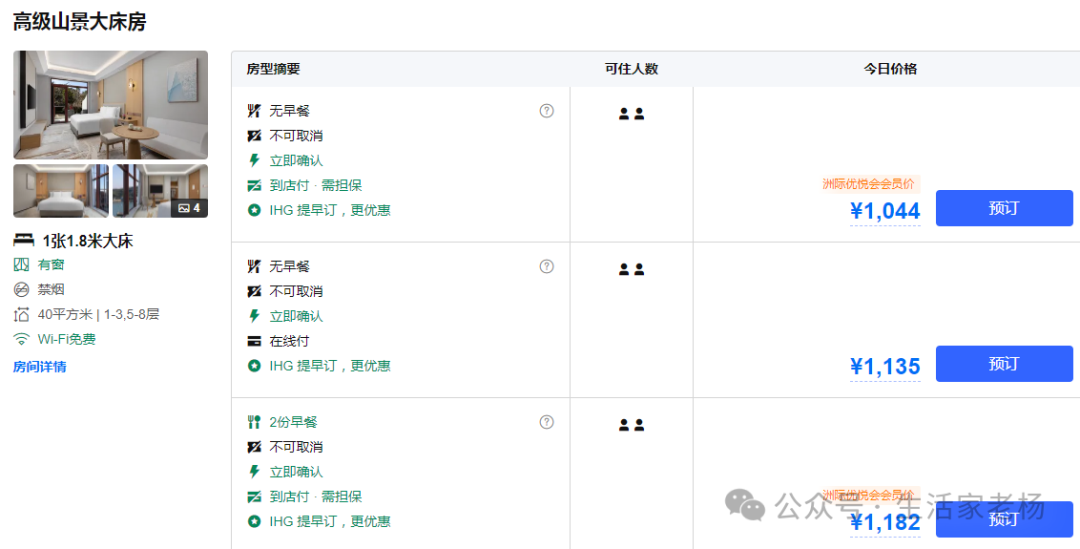Click the 洲际优悦会会员价 tag above ¥1,044
Viewport: 1080px width, 549px height.
(869, 184)
